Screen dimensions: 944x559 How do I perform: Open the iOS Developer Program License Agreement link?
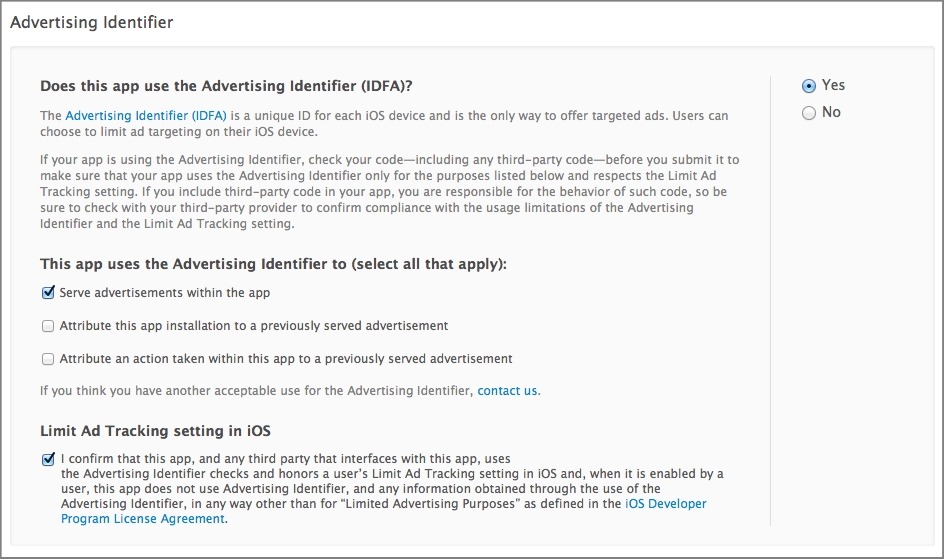pyautogui.click(x=384, y=511)
